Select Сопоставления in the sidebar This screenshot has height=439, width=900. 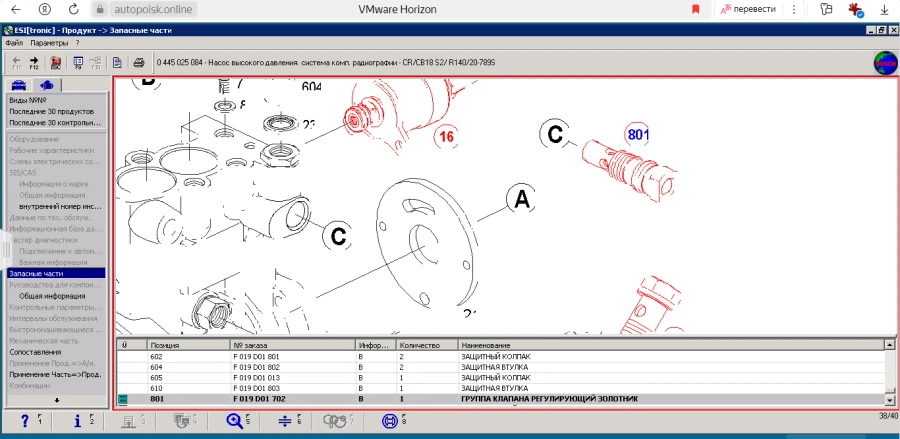35,352
